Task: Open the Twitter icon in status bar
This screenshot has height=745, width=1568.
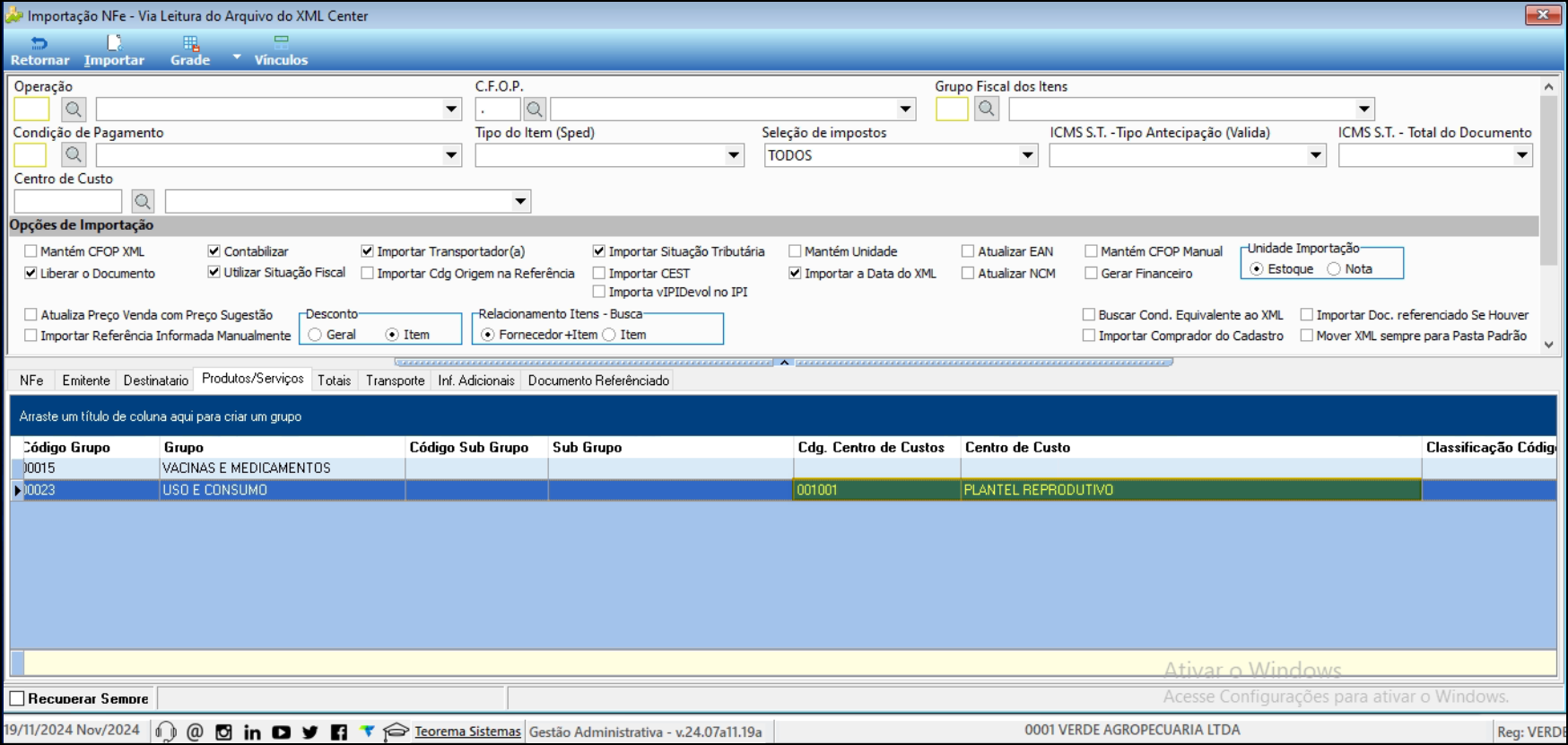Action: [x=309, y=732]
